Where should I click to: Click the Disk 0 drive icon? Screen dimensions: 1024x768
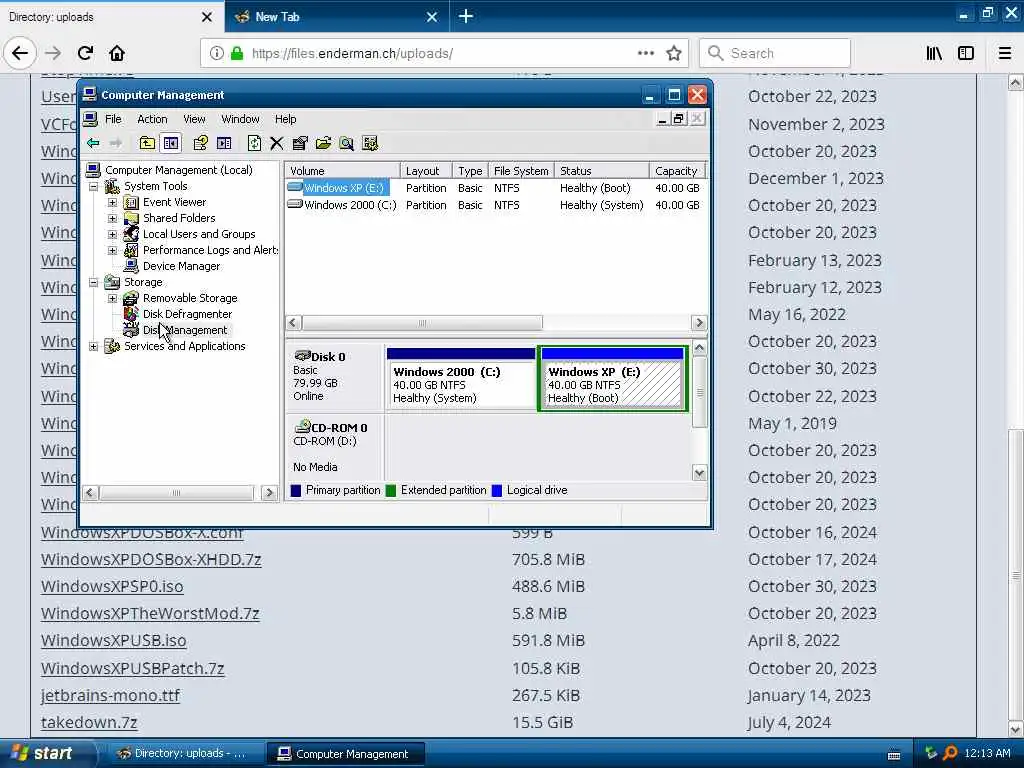(302, 356)
